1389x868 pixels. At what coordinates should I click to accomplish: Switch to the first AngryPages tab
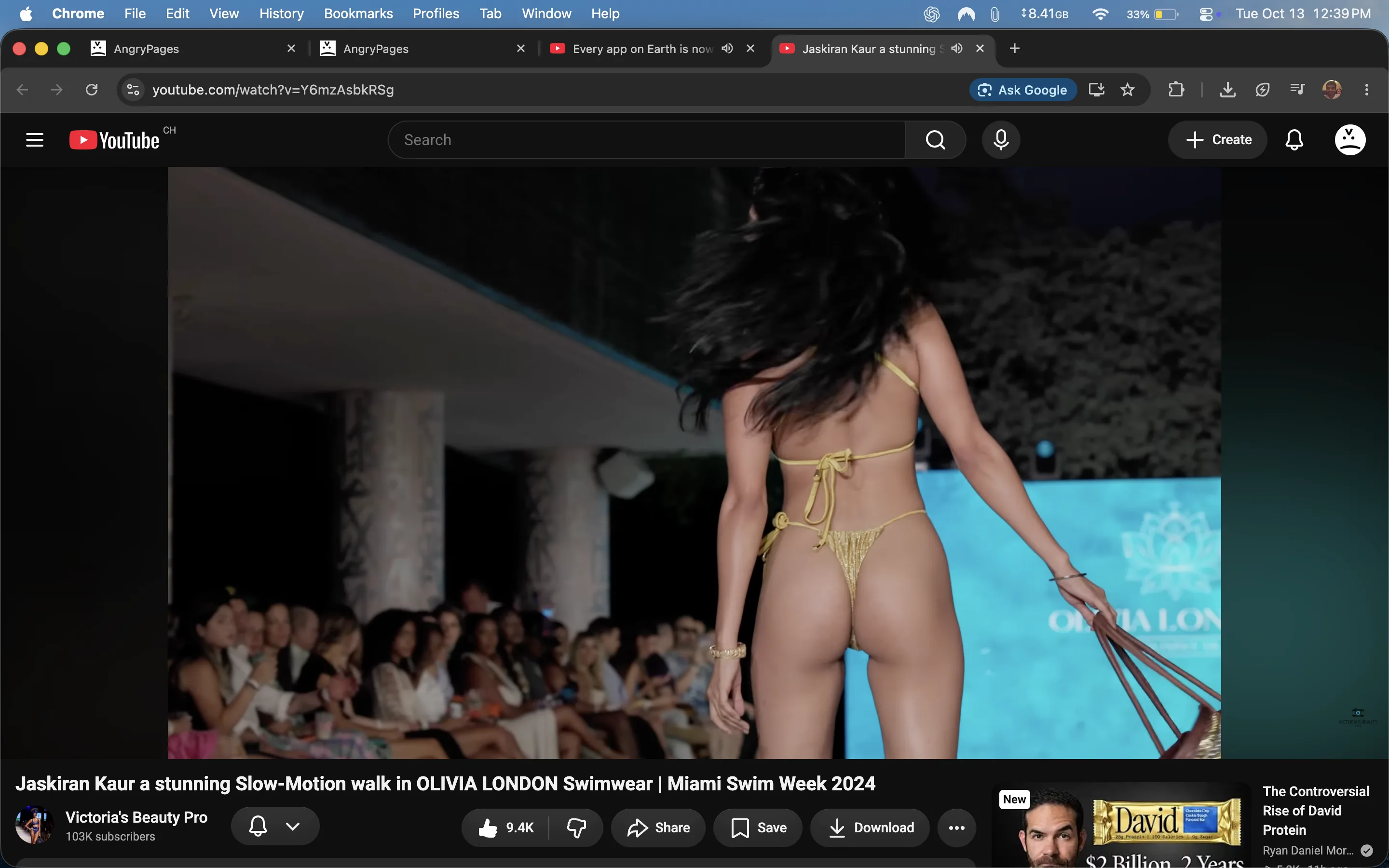(193, 49)
